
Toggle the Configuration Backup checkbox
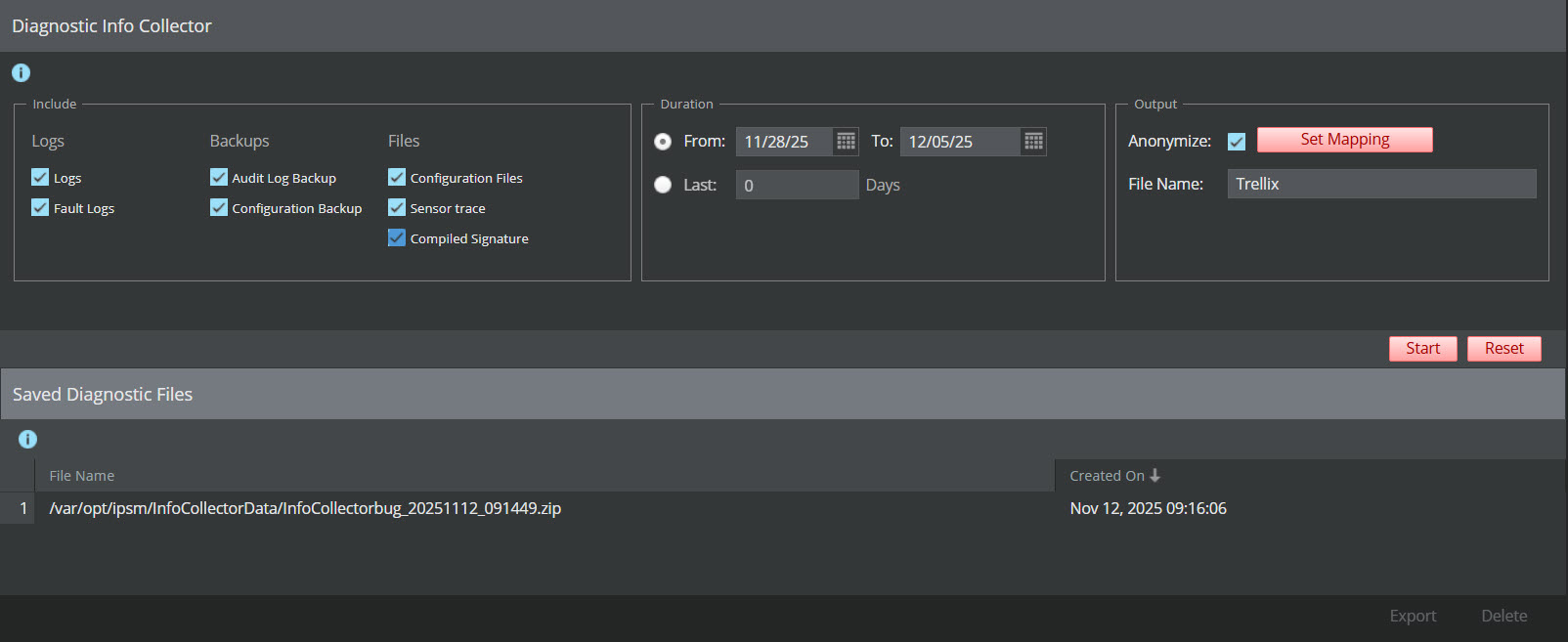(x=219, y=207)
